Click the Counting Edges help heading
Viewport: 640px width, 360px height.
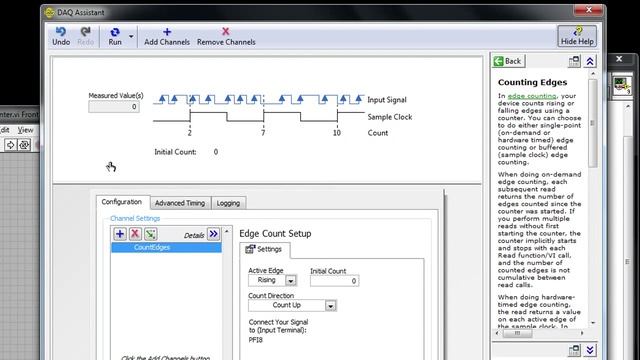click(532, 82)
